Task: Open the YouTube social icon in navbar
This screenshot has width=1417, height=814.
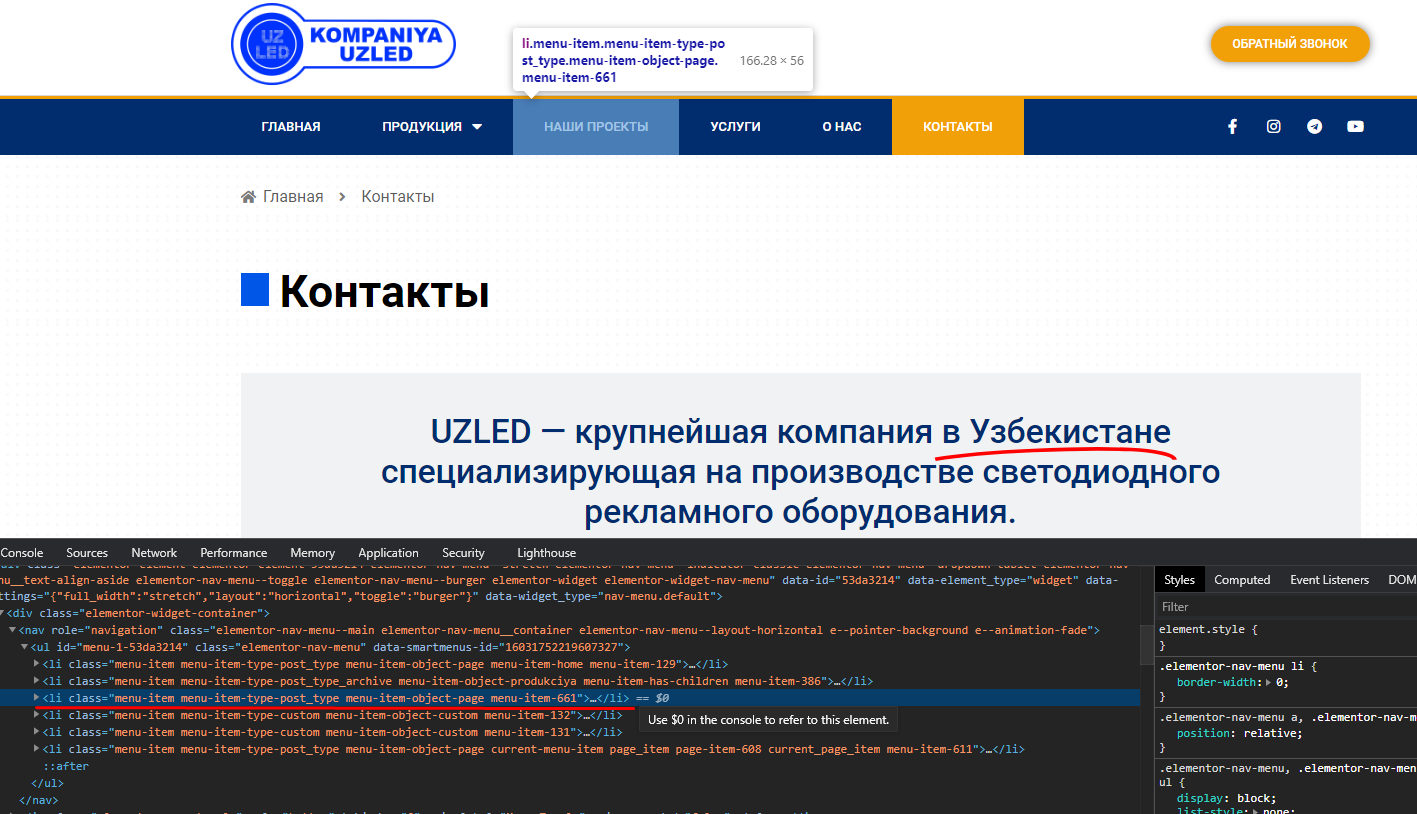Action: pyautogui.click(x=1355, y=126)
